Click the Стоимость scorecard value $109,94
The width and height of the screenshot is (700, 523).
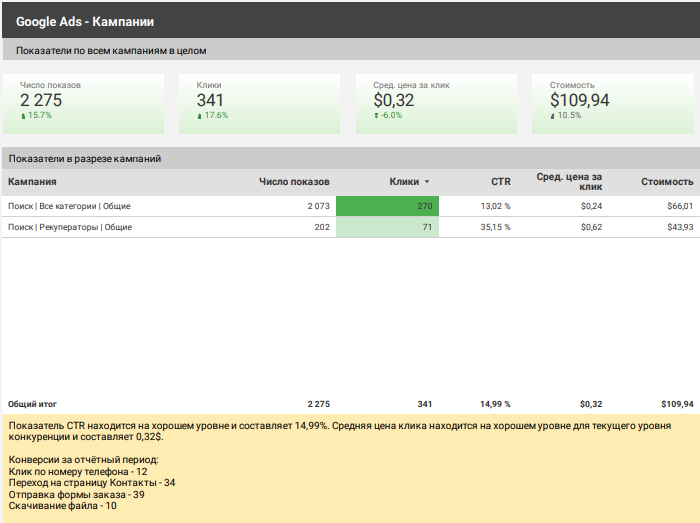(x=579, y=100)
